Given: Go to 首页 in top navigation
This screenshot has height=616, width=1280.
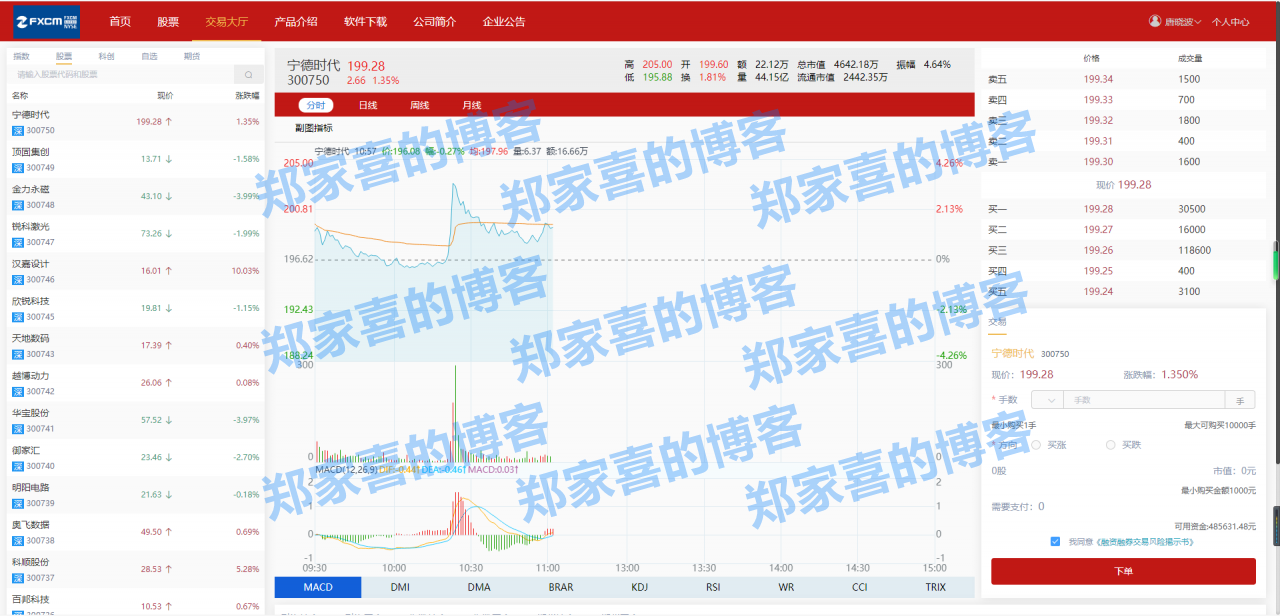Looking at the screenshot, I should click(120, 21).
